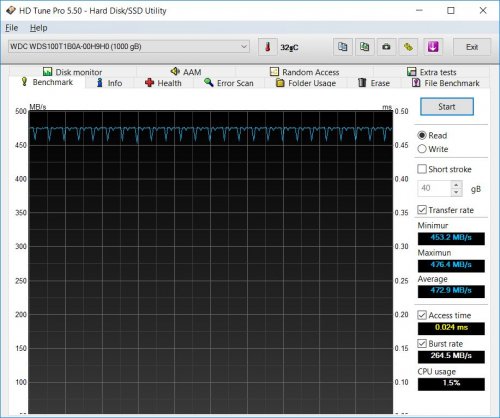Decrease short stroke value with down arrow

[x=456, y=192]
